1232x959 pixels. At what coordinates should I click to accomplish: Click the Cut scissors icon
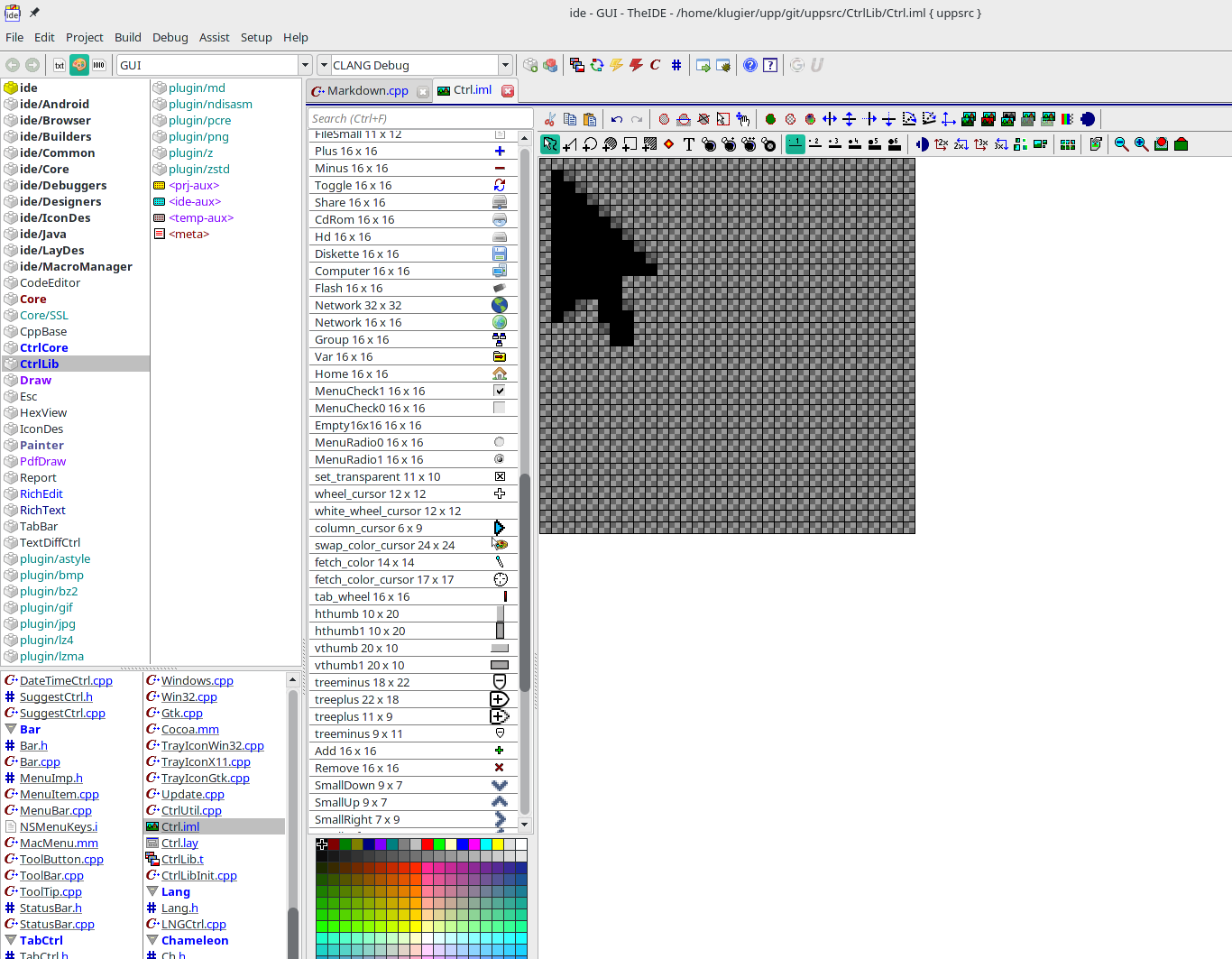(550, 119)
